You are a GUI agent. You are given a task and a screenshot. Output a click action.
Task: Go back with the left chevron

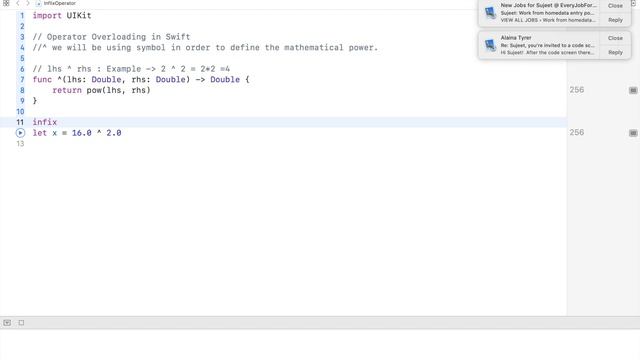tap(18, 3)
